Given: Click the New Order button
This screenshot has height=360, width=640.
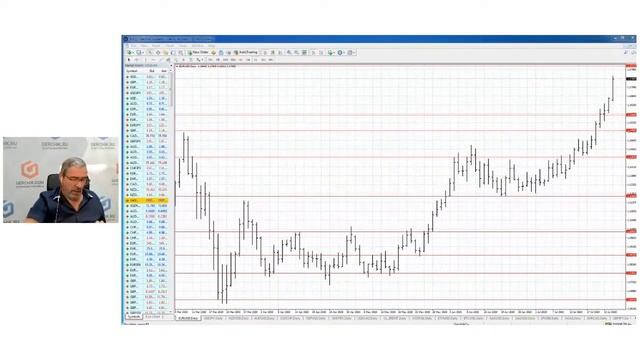Looking at the screenshot, I should [x=198, y=52].
